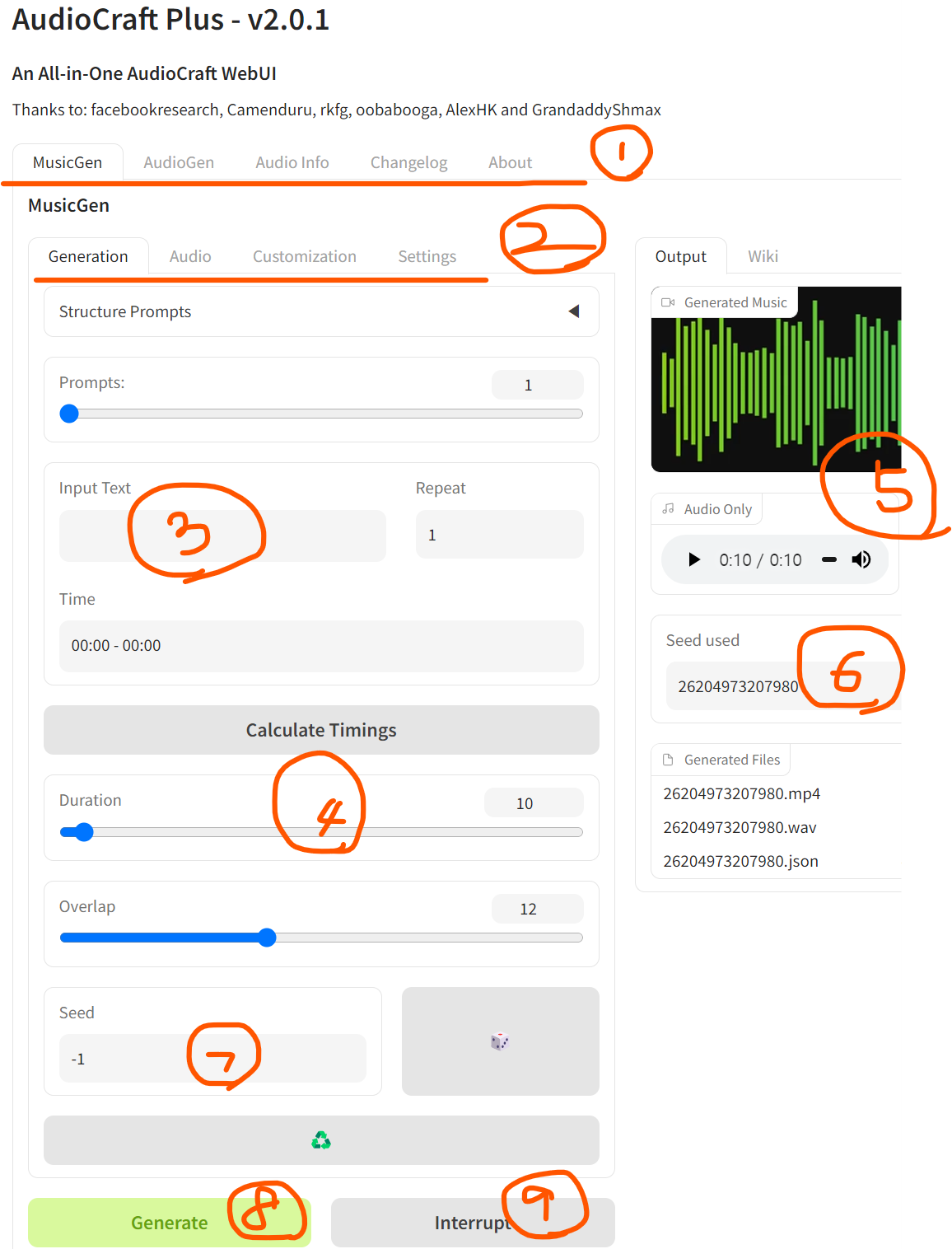Click the Overlap slider handle
Screen dimensions: 952x1249
coord(267,938)
